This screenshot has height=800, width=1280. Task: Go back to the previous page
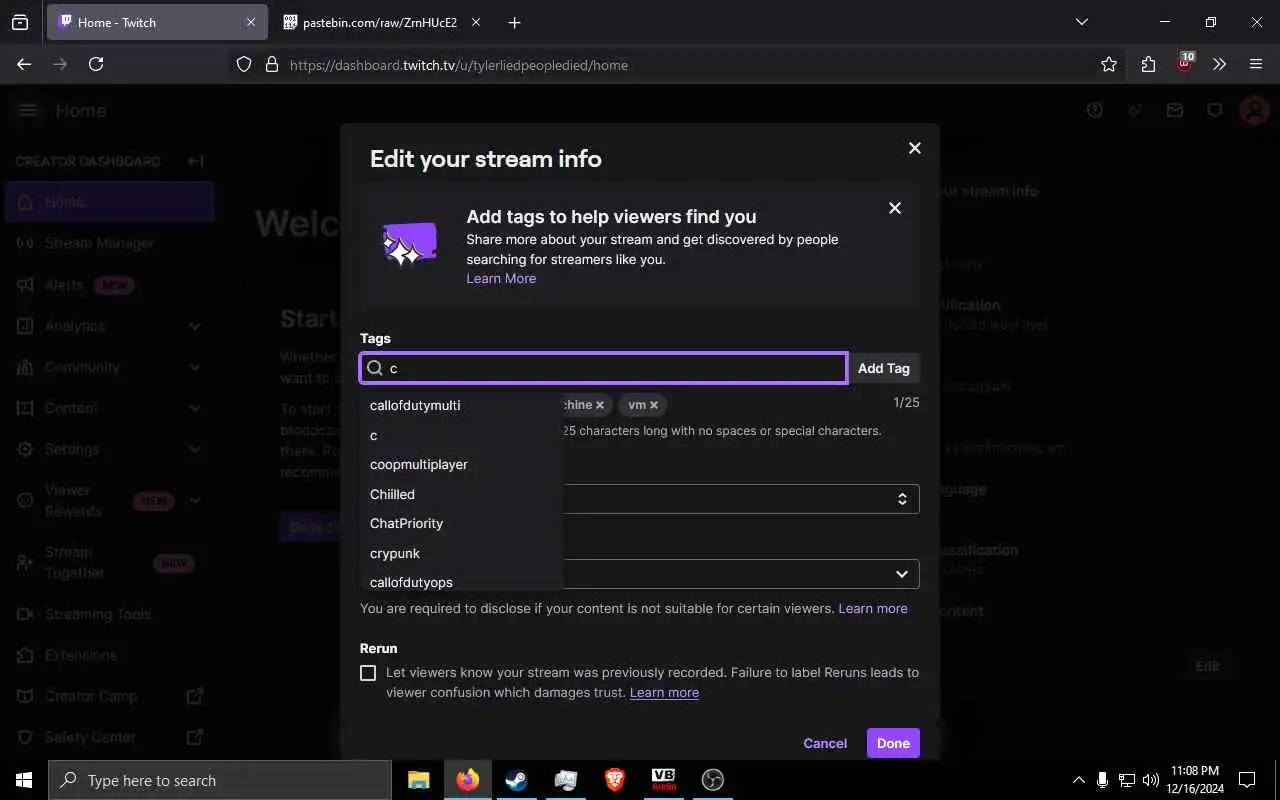[24, 64]
